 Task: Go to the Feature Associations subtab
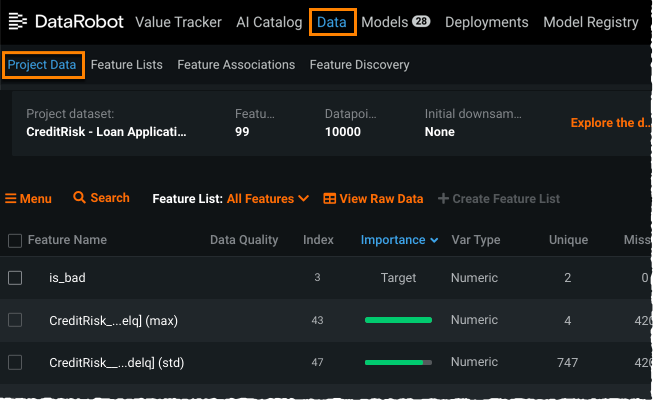236,65
